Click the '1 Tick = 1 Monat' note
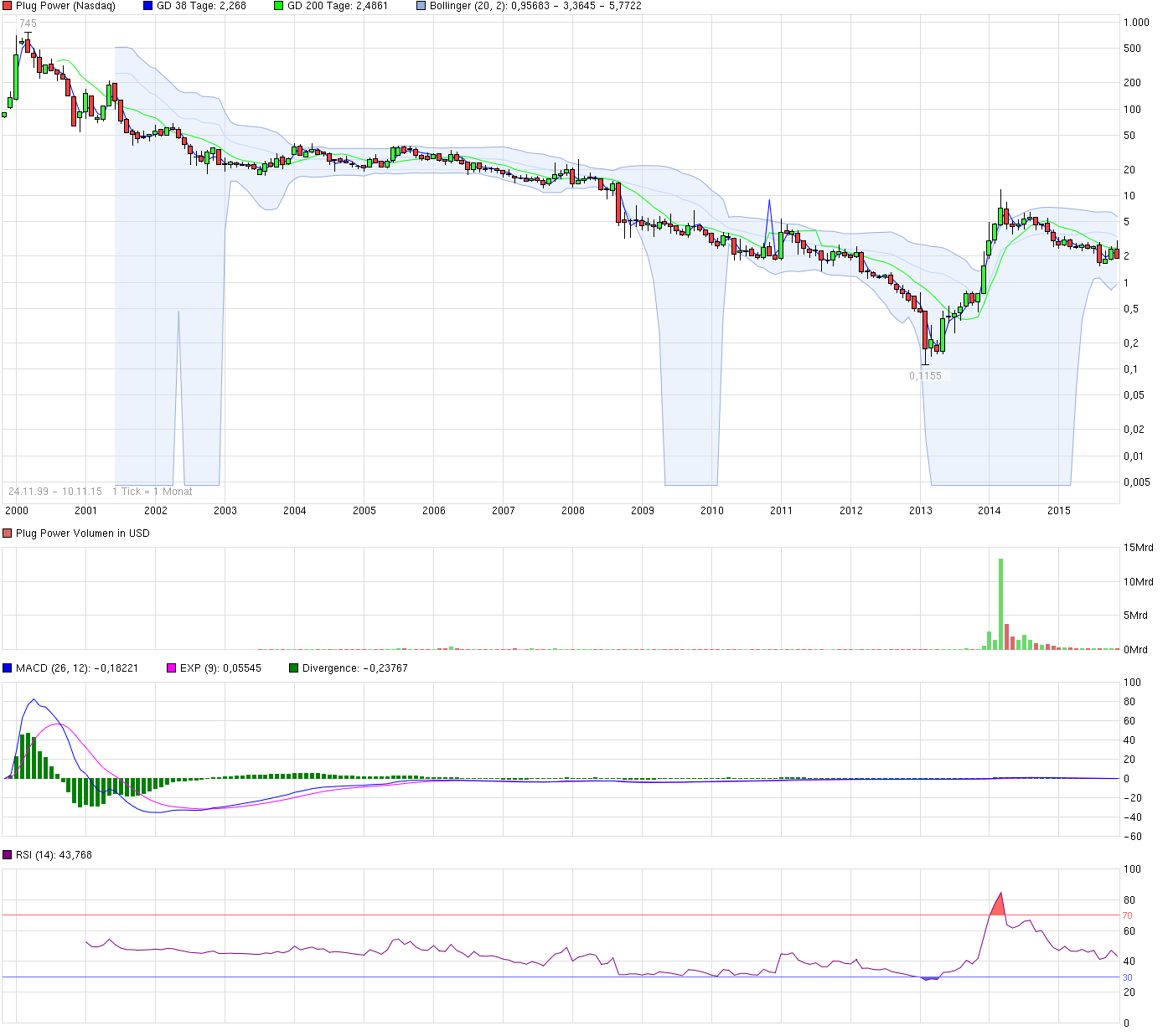 [x=152, y=492]
